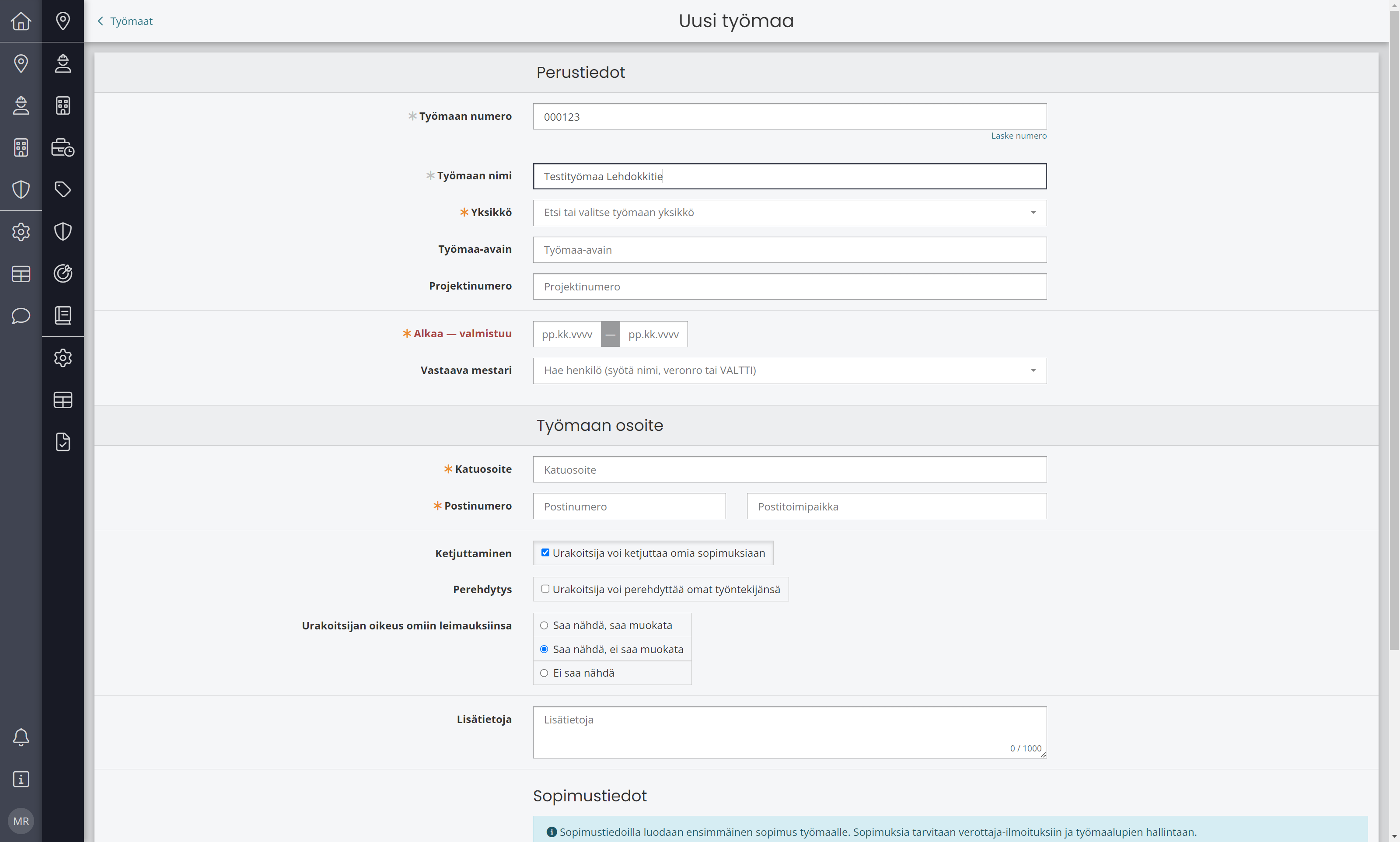Click the Laske numero link
1400x842 pixels.
[1019, 136]
